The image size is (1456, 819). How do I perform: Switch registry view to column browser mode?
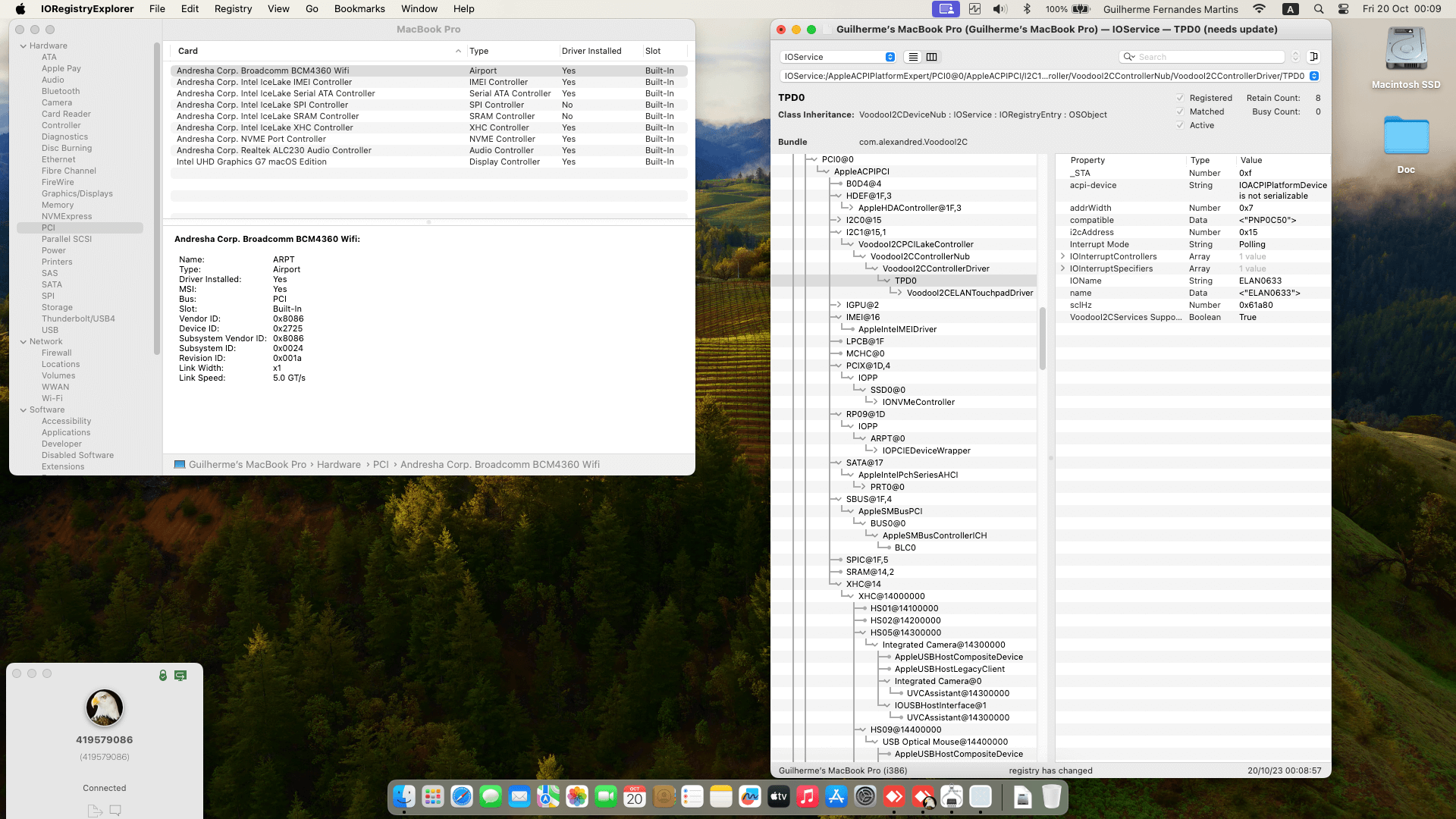tap(932, 57)
